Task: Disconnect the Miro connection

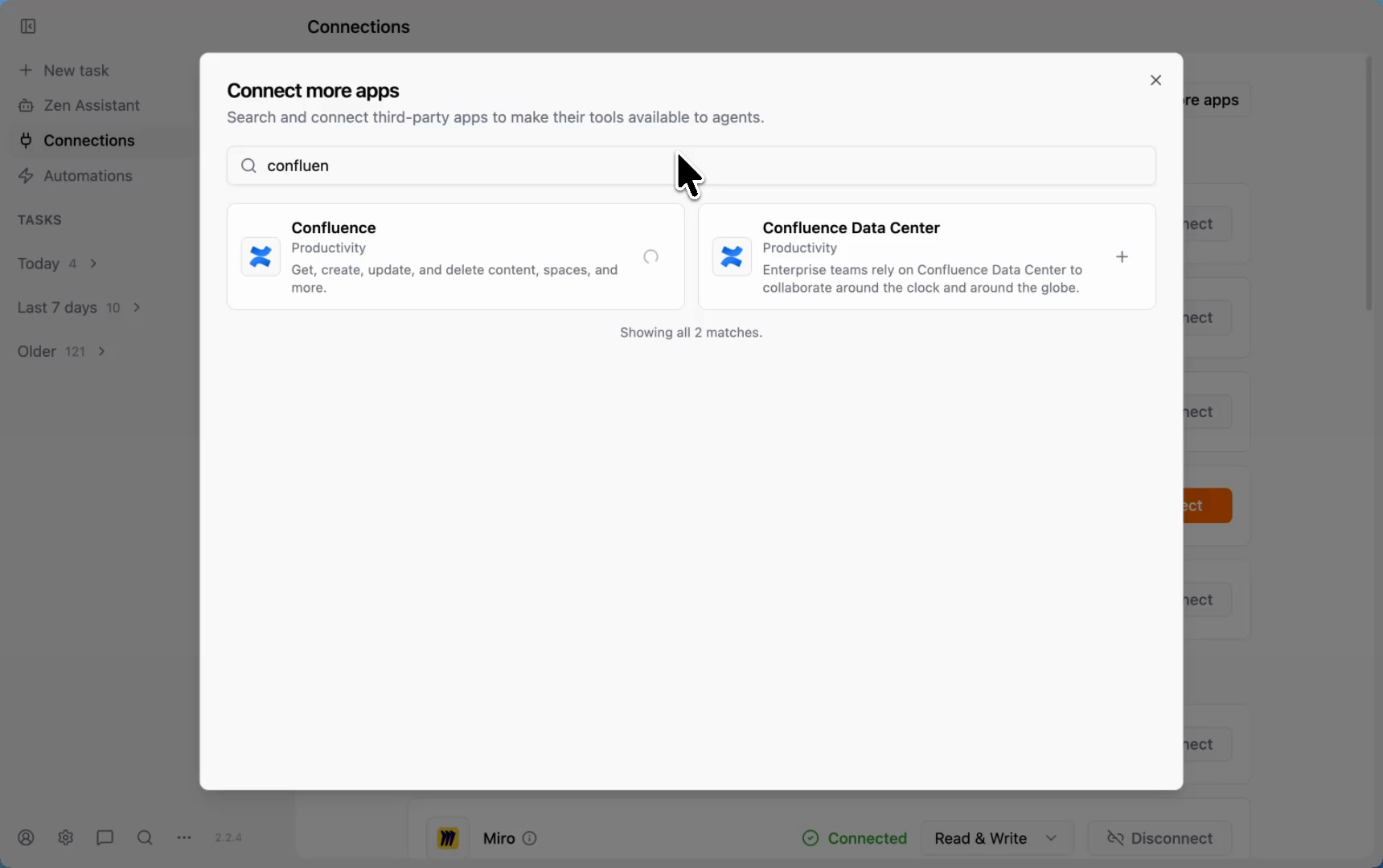Action: [x=1159, y=838]
